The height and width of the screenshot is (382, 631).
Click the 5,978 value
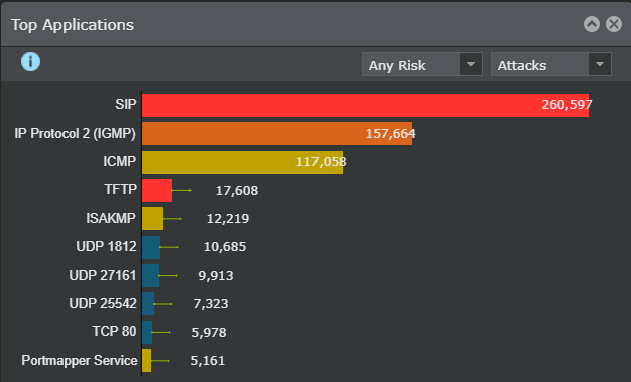(x=209, y=332)
